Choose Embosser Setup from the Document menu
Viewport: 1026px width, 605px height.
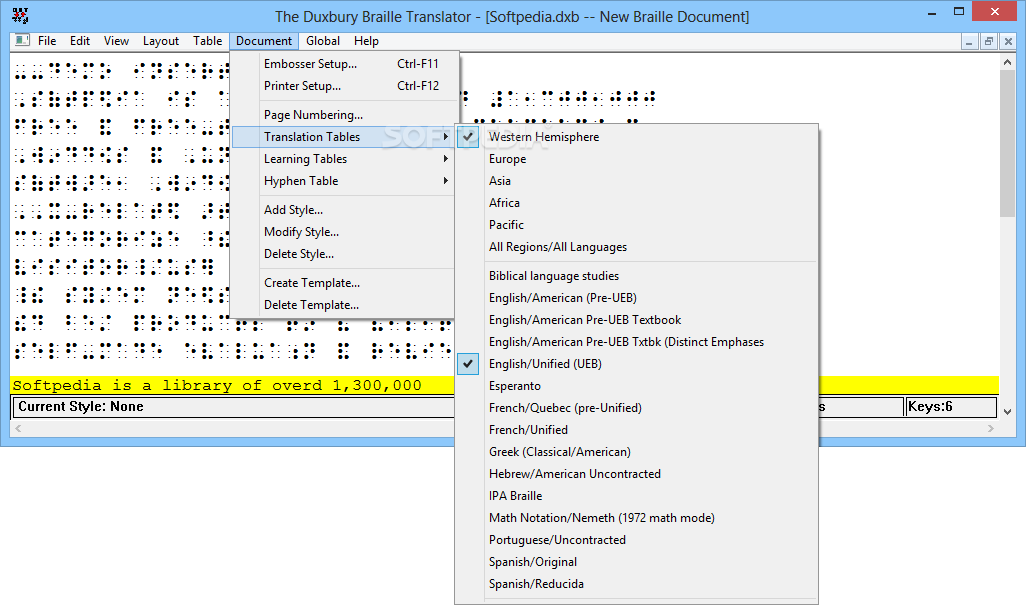(x=344, y=63)
